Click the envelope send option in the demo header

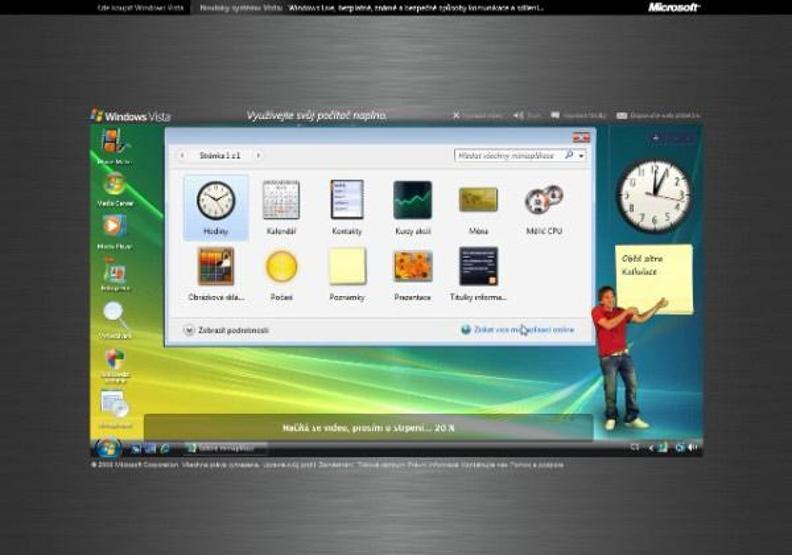658,116
